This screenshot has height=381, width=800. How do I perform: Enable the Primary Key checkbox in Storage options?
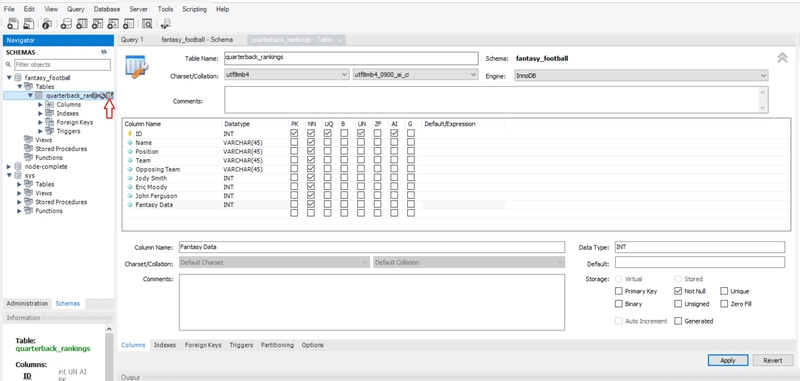[x=619, y=291]
